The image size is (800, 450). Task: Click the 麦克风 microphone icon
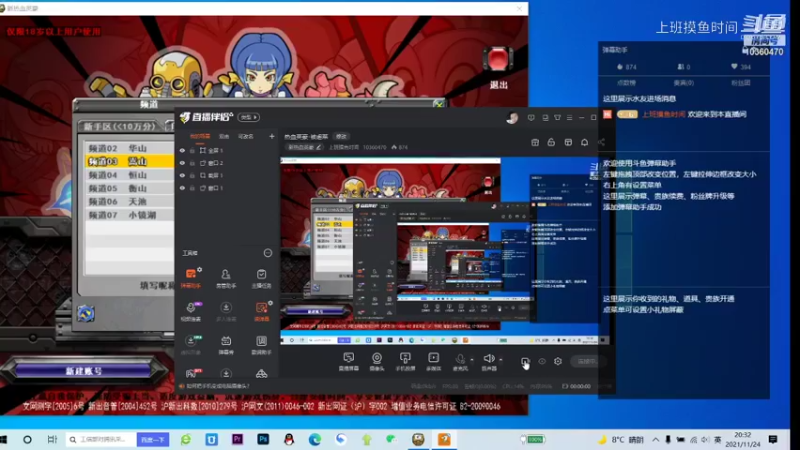(460, 360)
